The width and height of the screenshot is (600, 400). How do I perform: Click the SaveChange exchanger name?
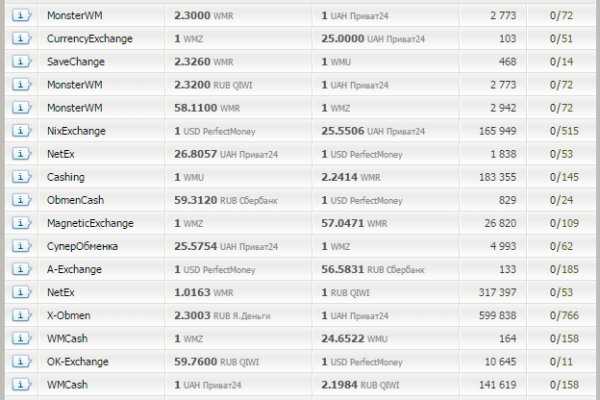73,62
